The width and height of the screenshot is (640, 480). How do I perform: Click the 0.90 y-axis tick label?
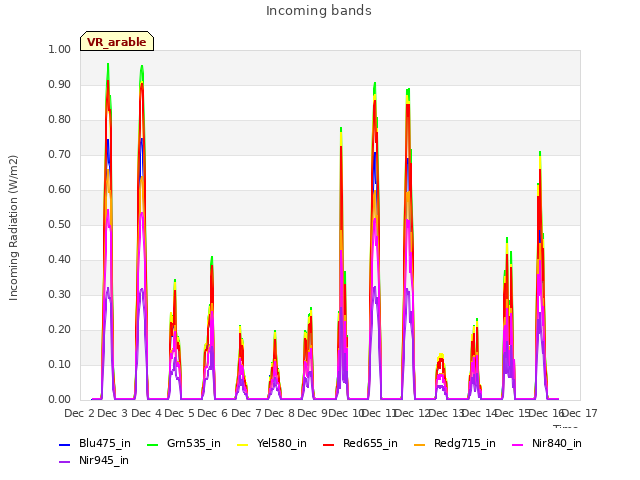coord(60,84)
